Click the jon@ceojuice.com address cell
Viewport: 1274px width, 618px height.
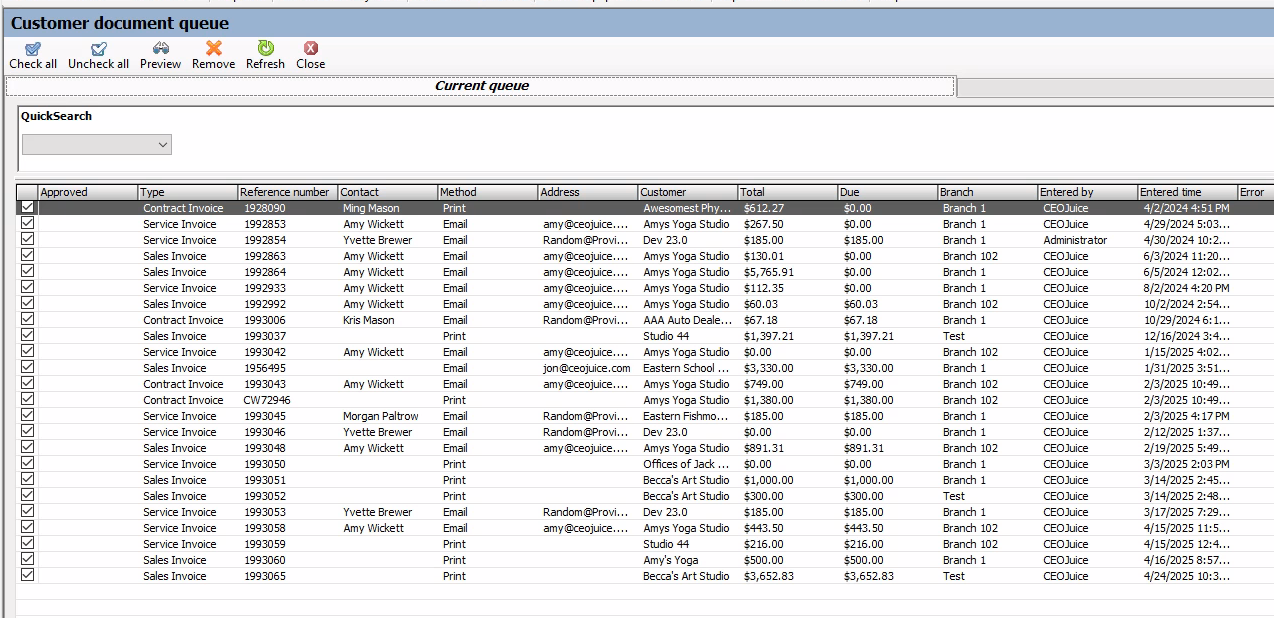tap(588, 368)
